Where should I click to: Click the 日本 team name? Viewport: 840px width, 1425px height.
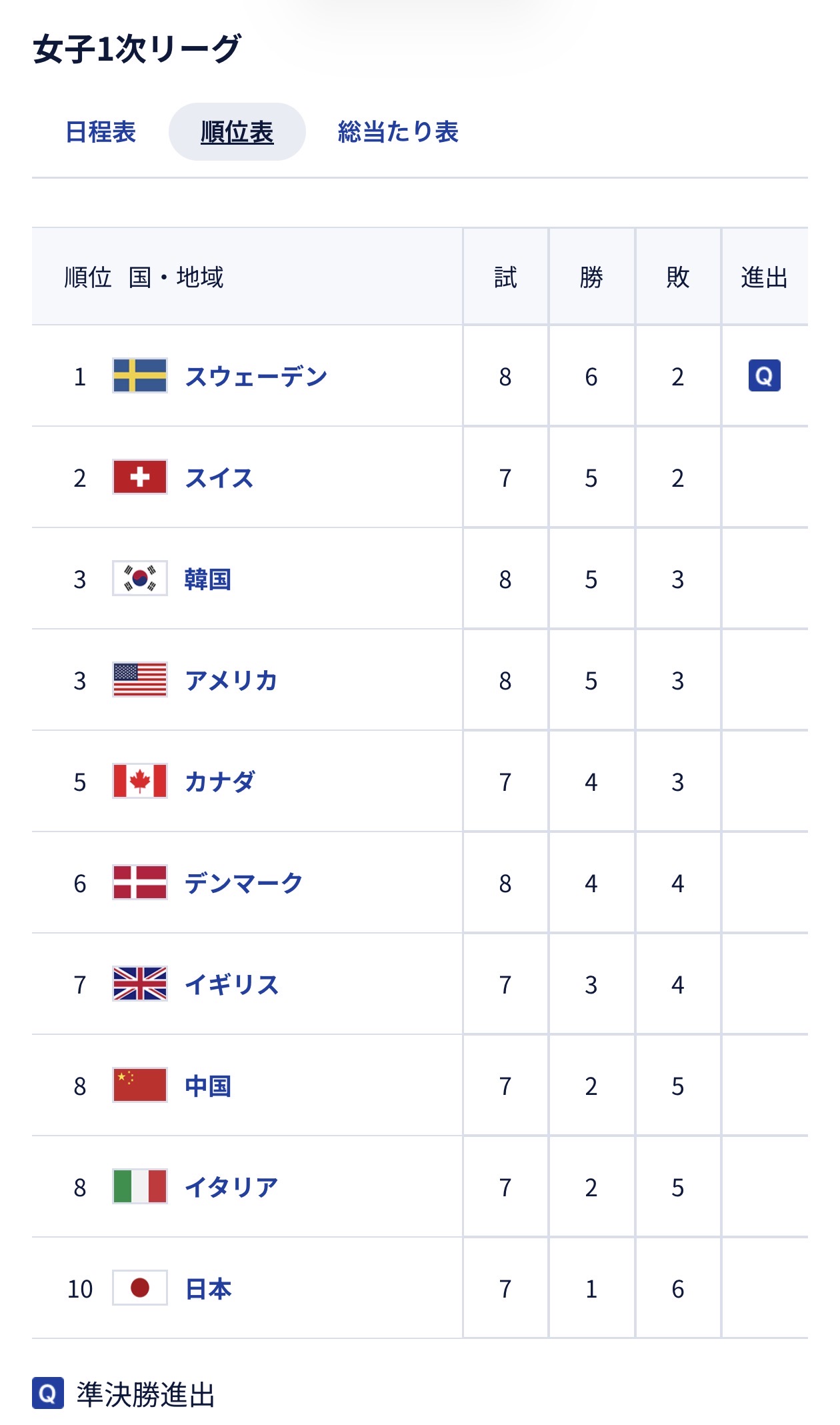(208, 1289)
